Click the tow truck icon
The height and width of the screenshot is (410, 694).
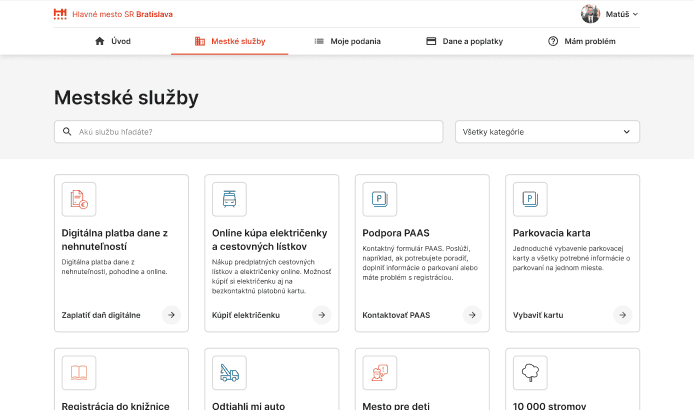(x=228, y=373)
